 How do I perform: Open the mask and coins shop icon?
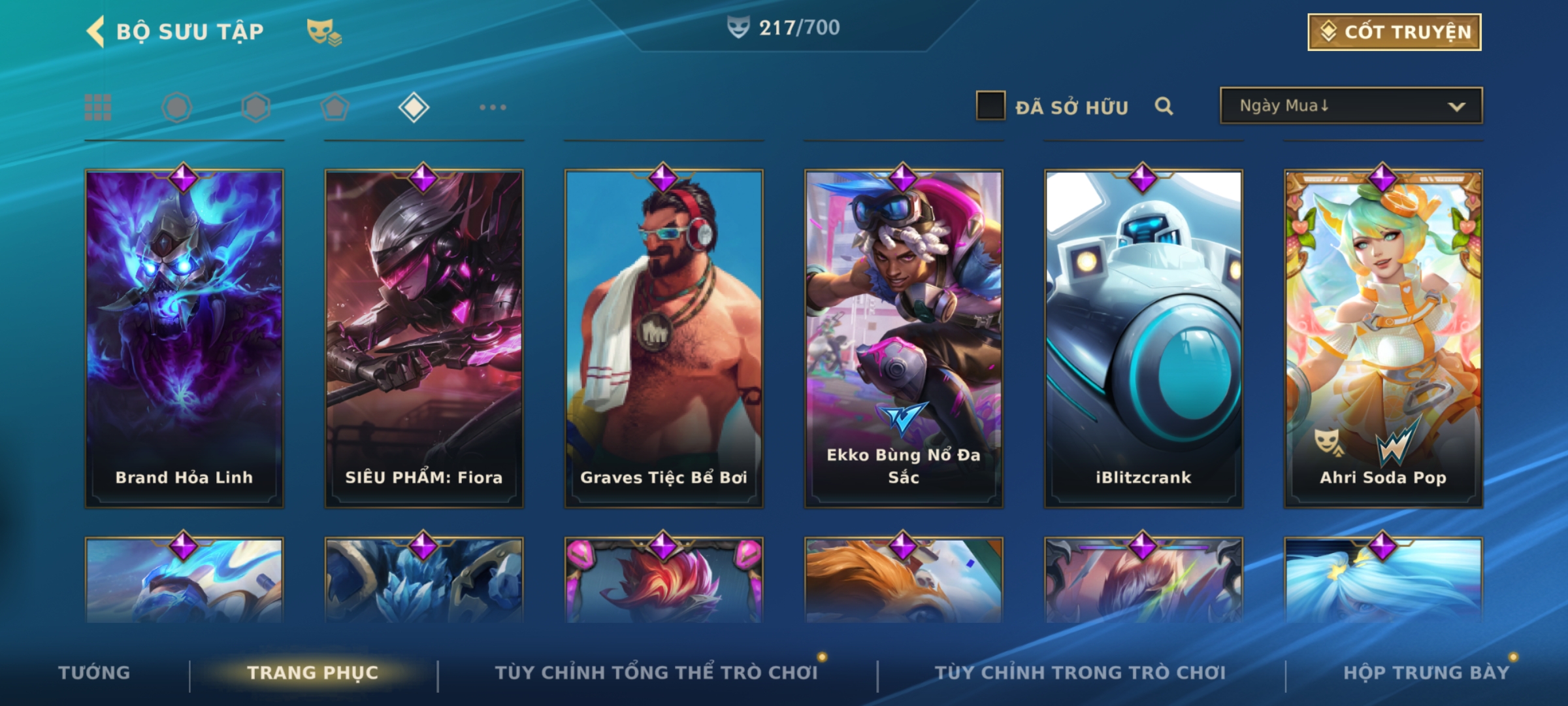point(324,31)
